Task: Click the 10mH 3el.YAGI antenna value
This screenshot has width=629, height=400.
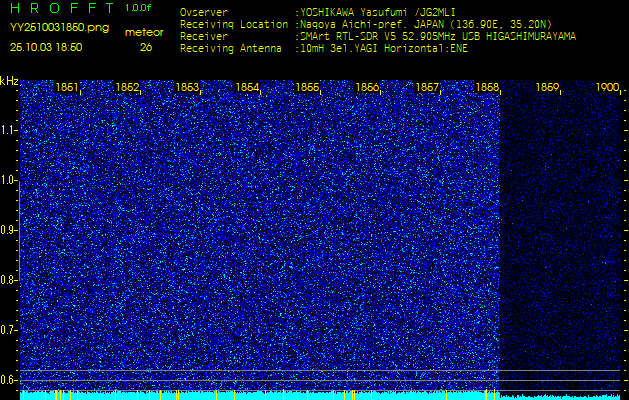Action: [x=384, y=49]
